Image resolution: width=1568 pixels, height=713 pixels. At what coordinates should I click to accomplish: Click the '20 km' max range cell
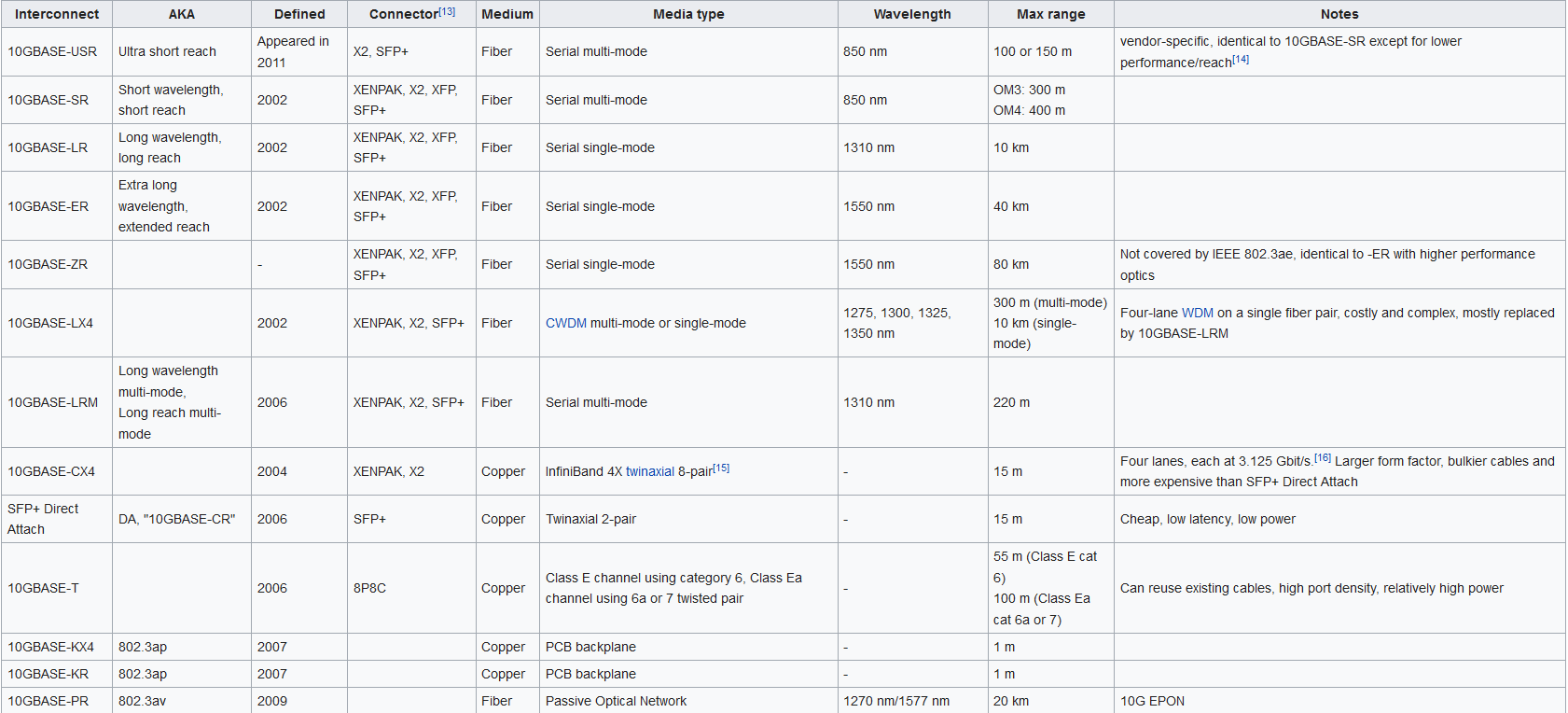pyautogui.click(x=1051, y=701)
